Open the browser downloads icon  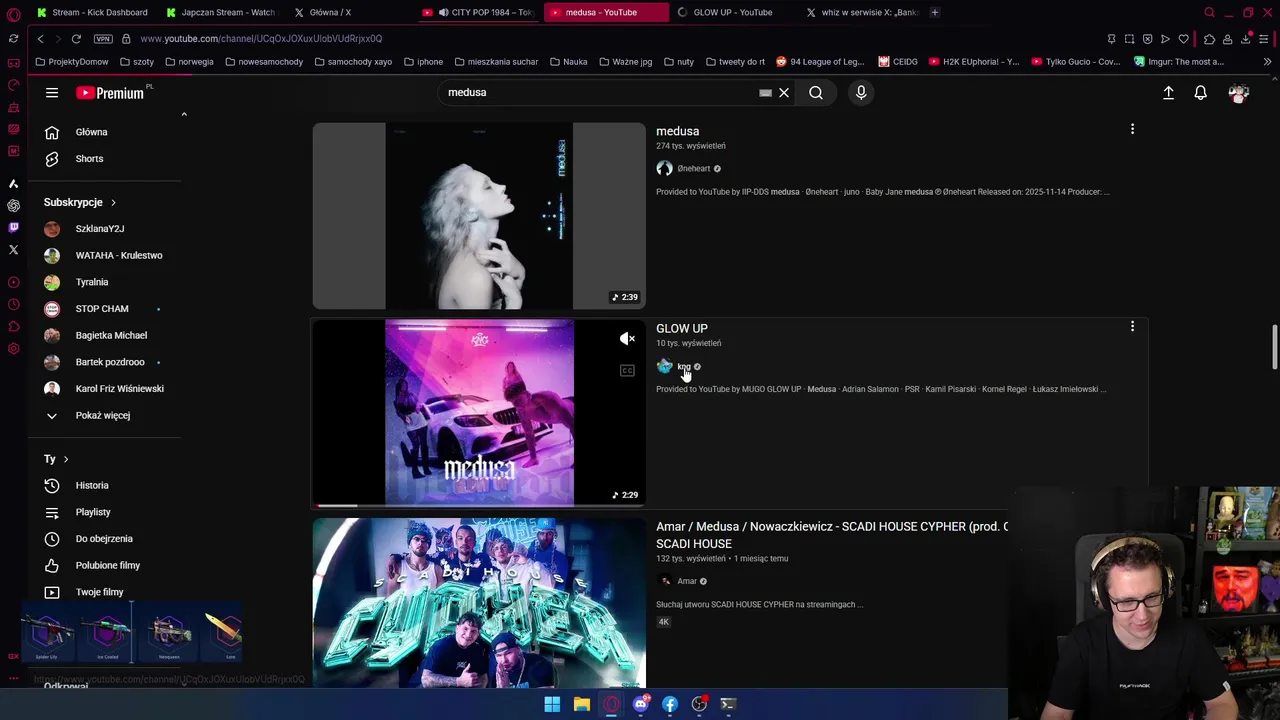(1246, 39)
